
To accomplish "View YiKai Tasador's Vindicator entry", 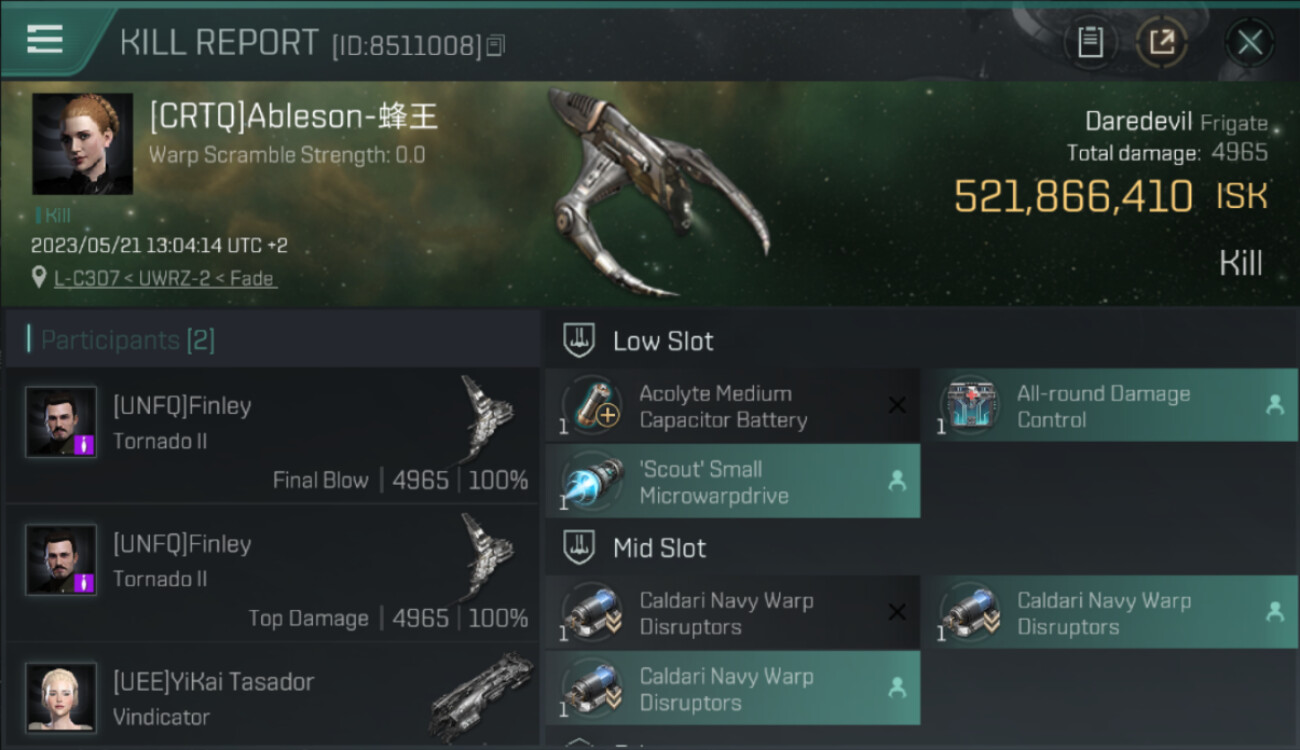I will tap(272, 697).
